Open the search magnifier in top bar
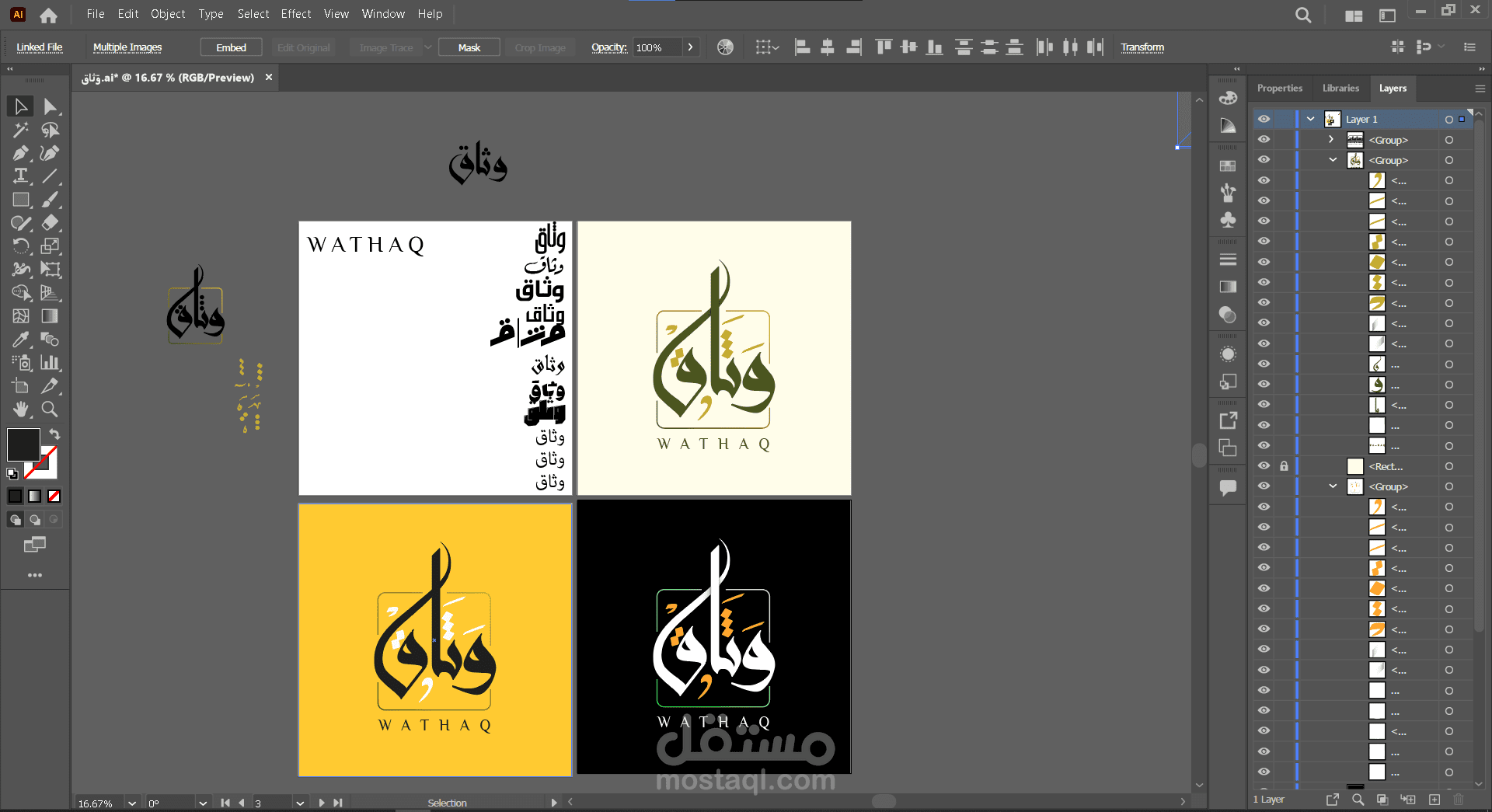Viewport: 1492px width, 812px height. point(1303,15)
